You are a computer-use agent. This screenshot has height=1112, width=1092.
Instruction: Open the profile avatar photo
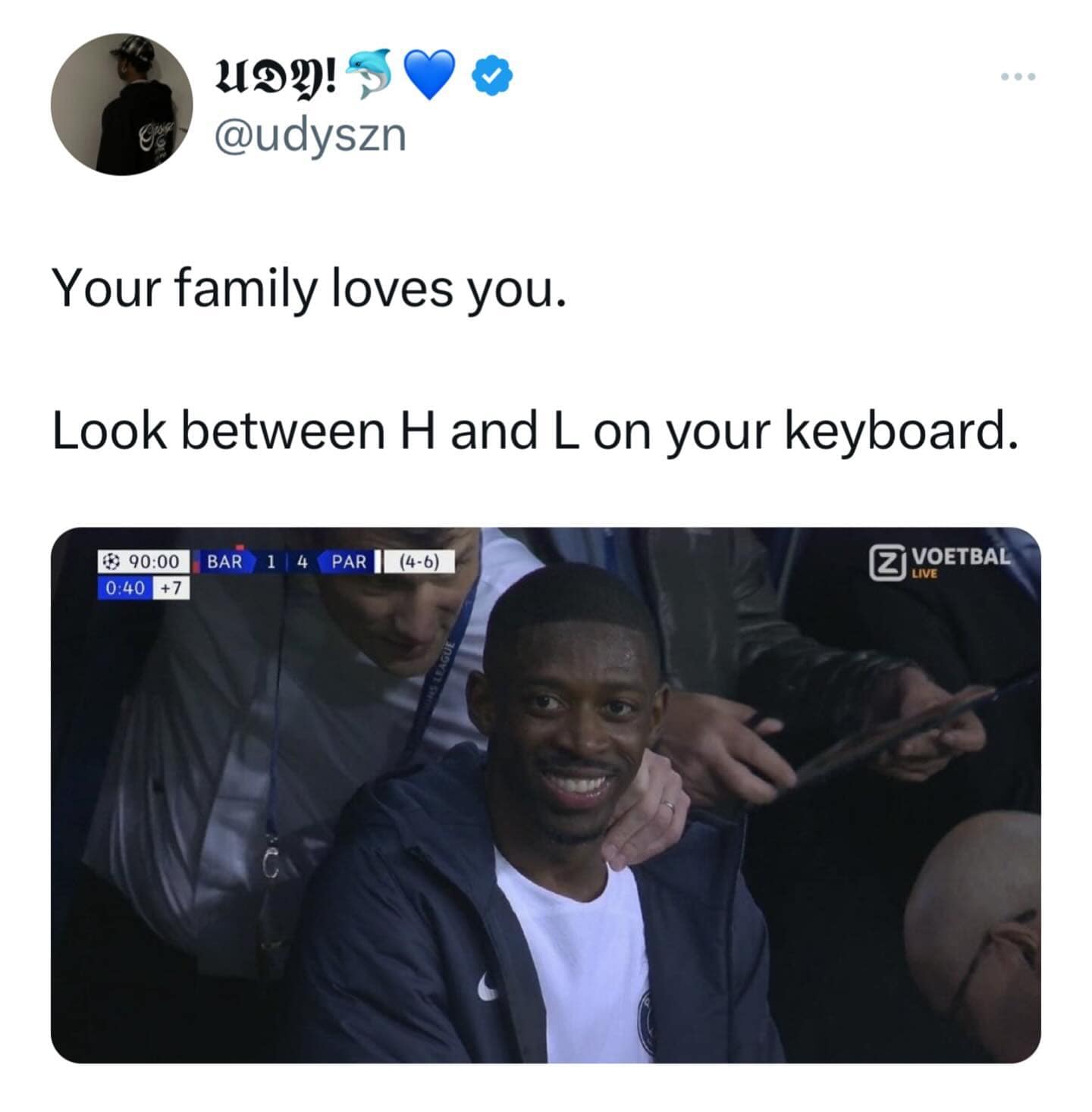121,105
